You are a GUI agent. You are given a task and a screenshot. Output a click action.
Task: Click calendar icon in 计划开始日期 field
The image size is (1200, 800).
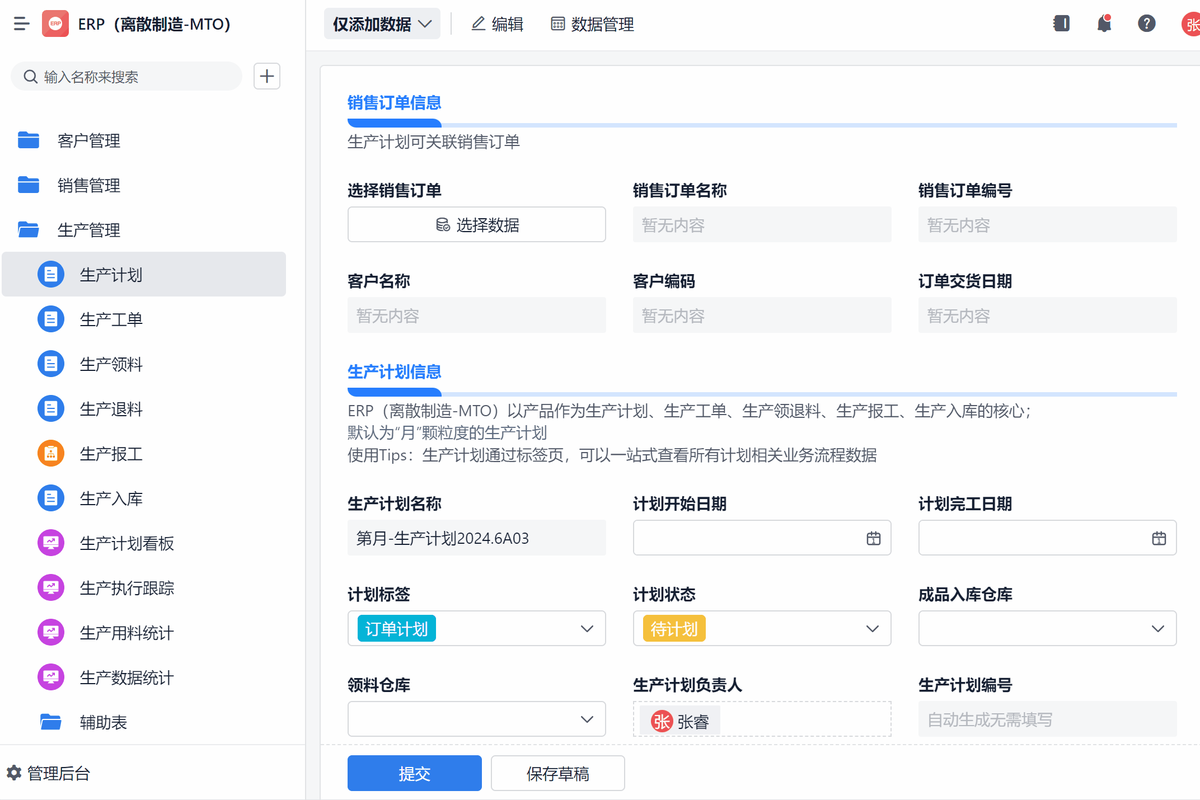pyautogui.click(x=873, y=538)
